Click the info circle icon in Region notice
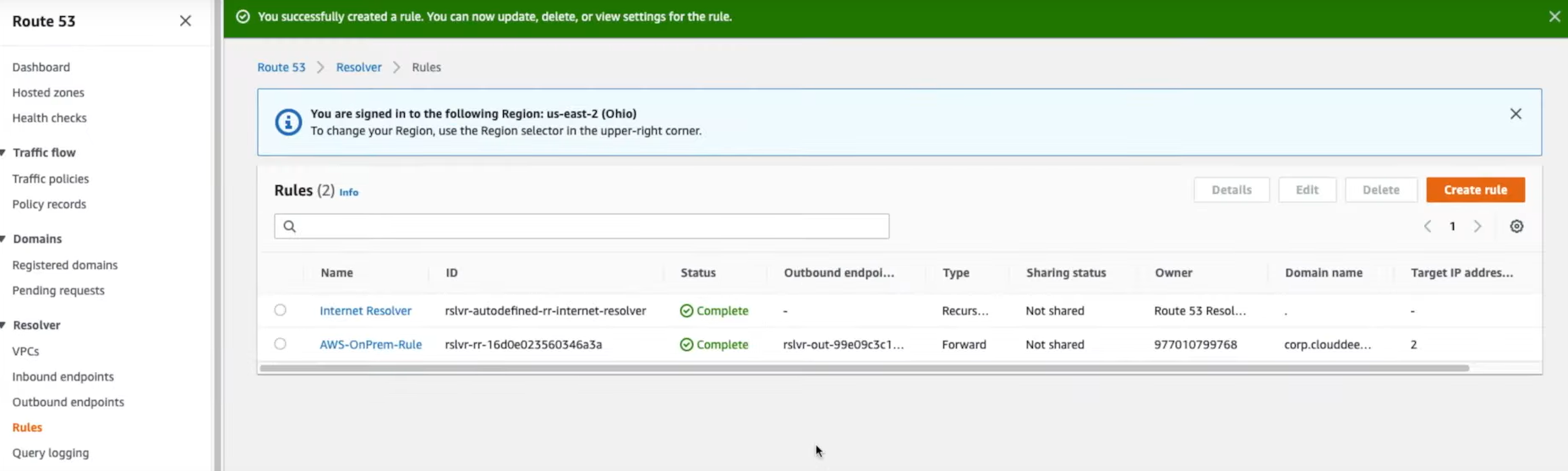Viewport: 1568px width, 471px height. [x=288, y=122]
